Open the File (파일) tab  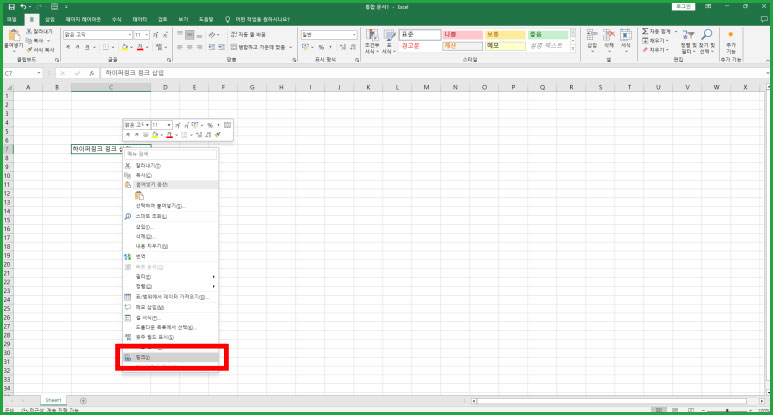[x=12, y=19]
